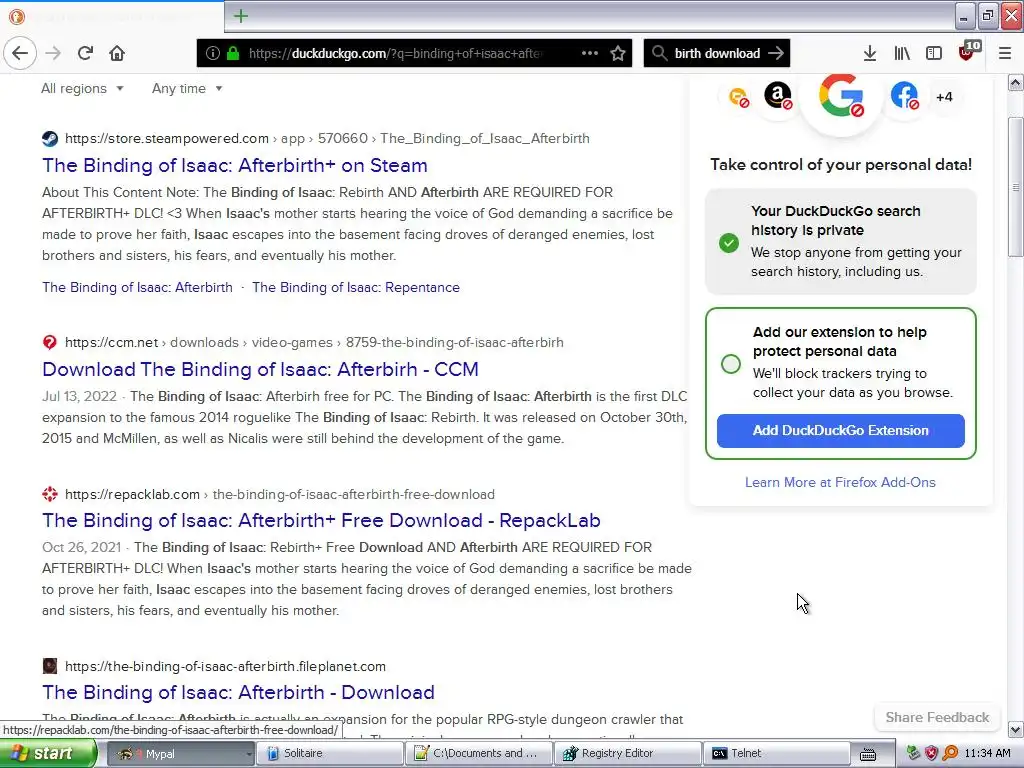Click the forward navigation arrow
The height and width of the screenshot is (768, 1024).
[x=54, y=53]
